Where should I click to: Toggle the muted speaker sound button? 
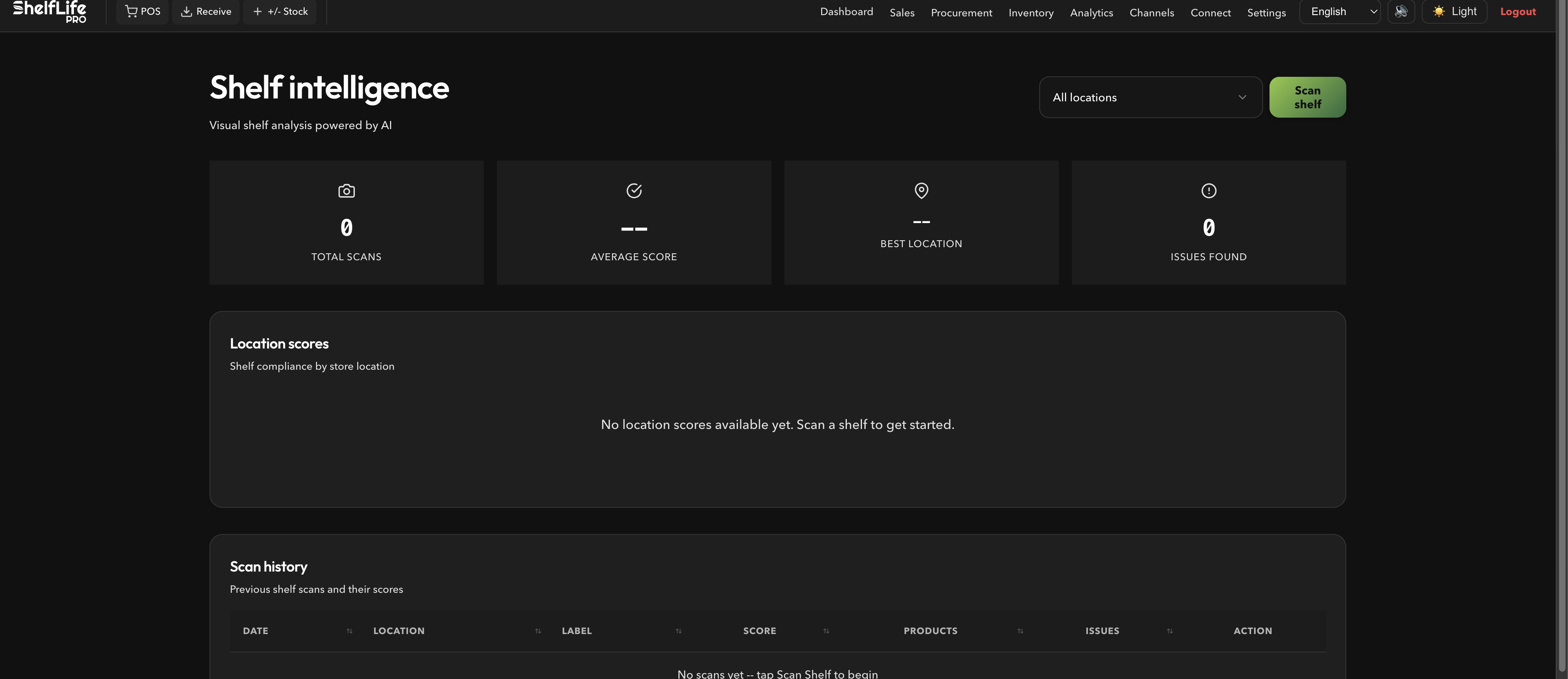pos(1401,11)
